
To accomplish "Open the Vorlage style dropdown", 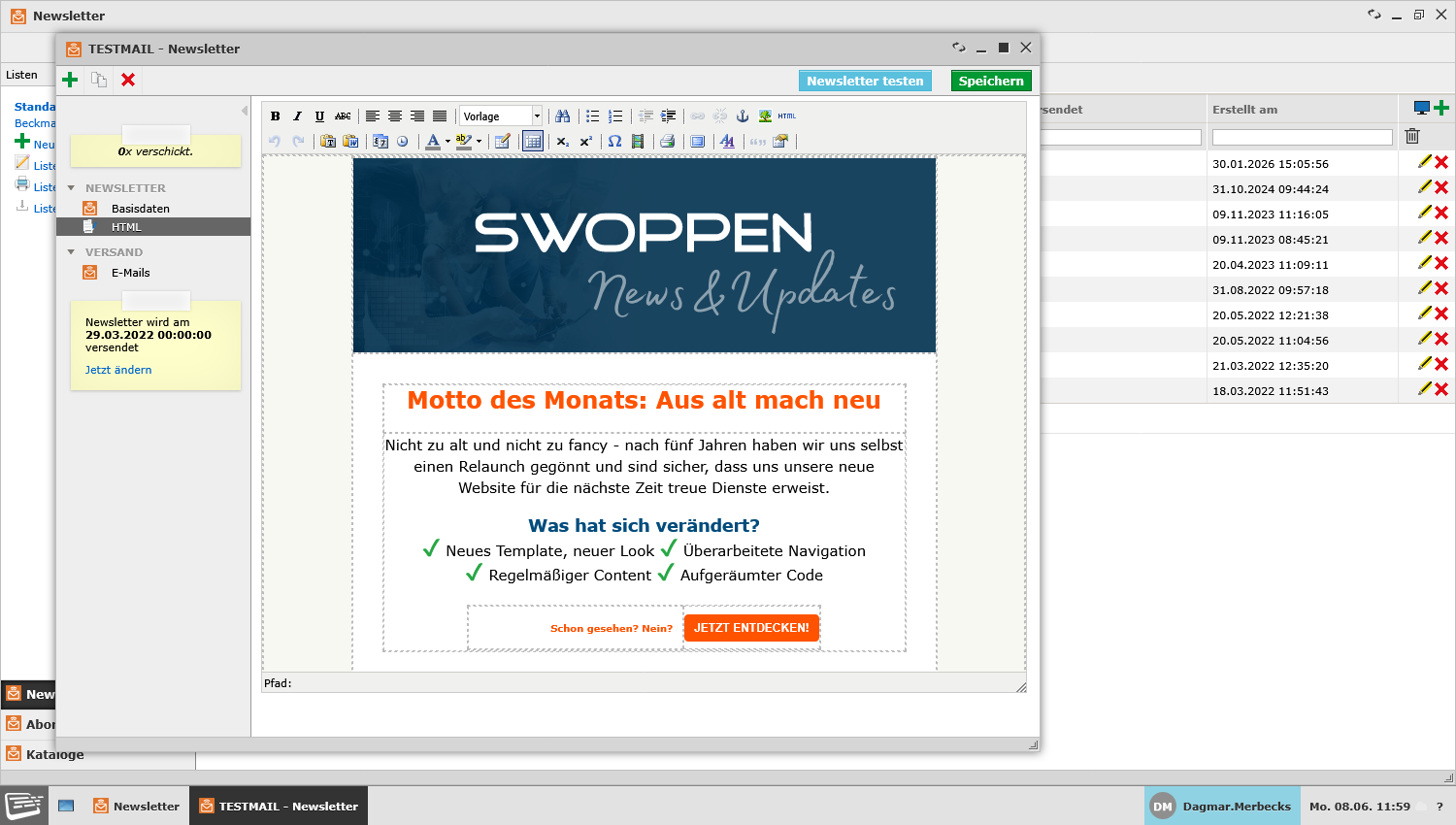I will pyautogui.click(x=501, y=116).
